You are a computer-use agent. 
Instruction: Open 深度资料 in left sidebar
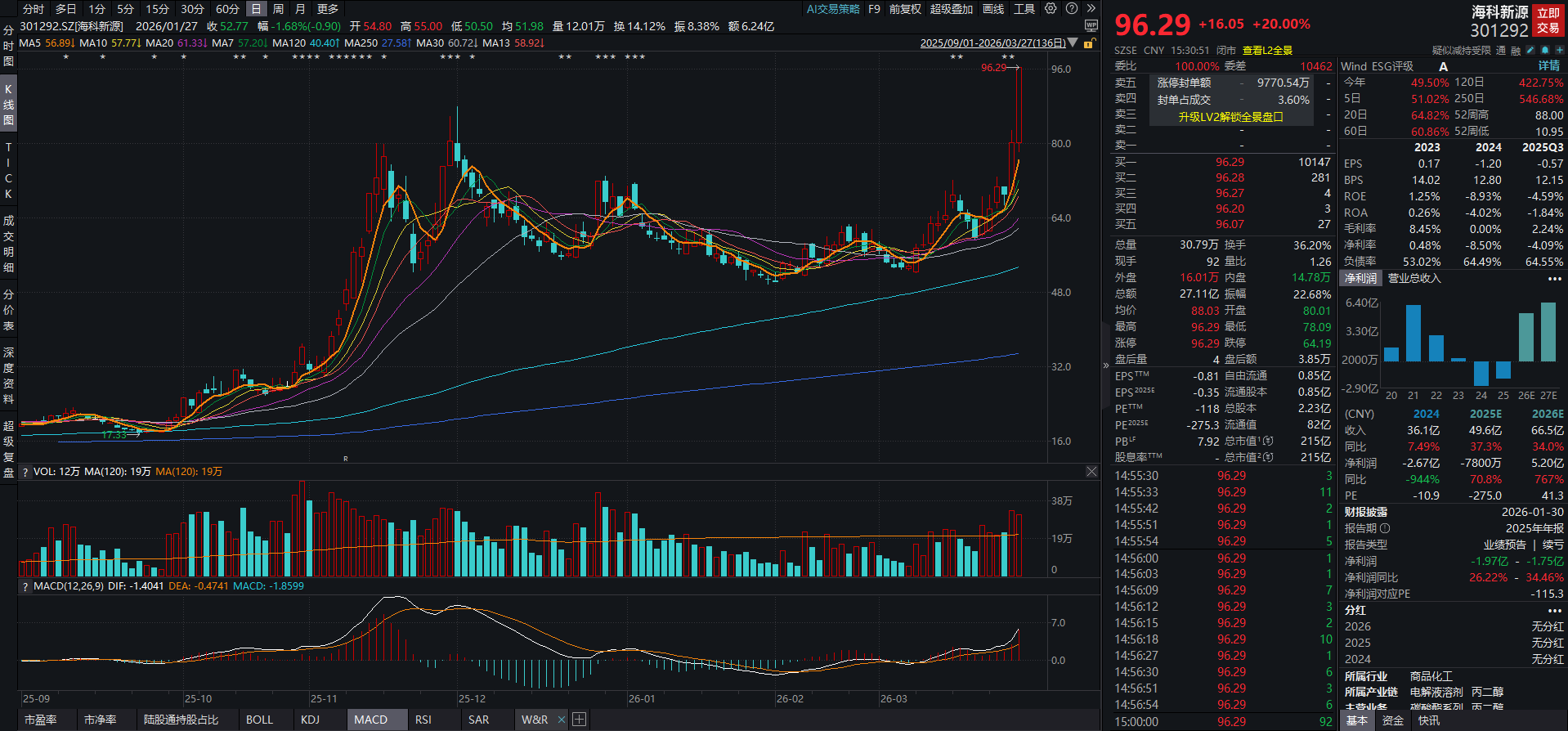[x=8, y=375]
